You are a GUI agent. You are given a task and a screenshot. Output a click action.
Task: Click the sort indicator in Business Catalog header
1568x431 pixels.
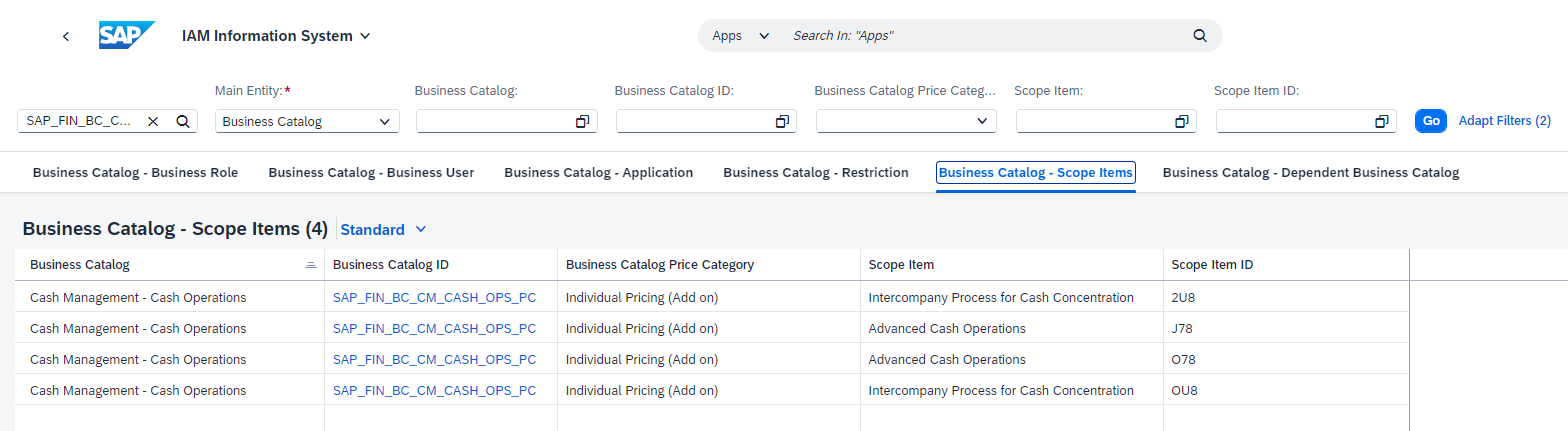tap(311, 265)
